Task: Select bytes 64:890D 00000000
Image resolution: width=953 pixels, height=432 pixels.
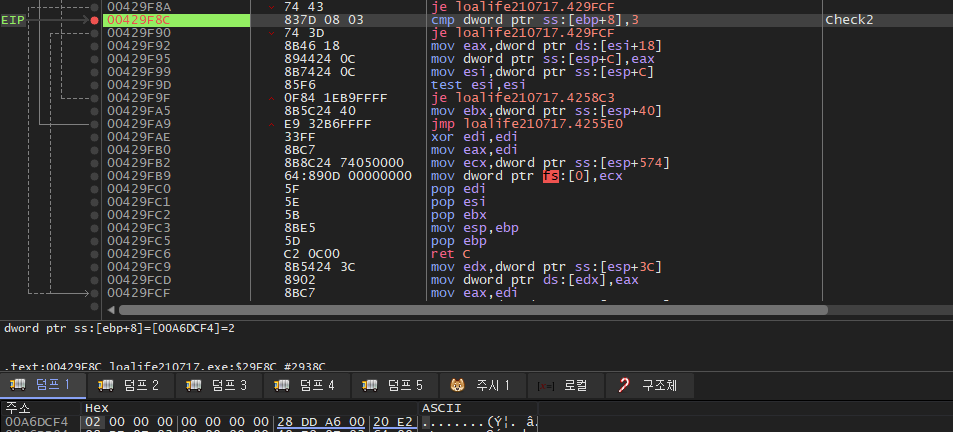Action: pos(348,176)
